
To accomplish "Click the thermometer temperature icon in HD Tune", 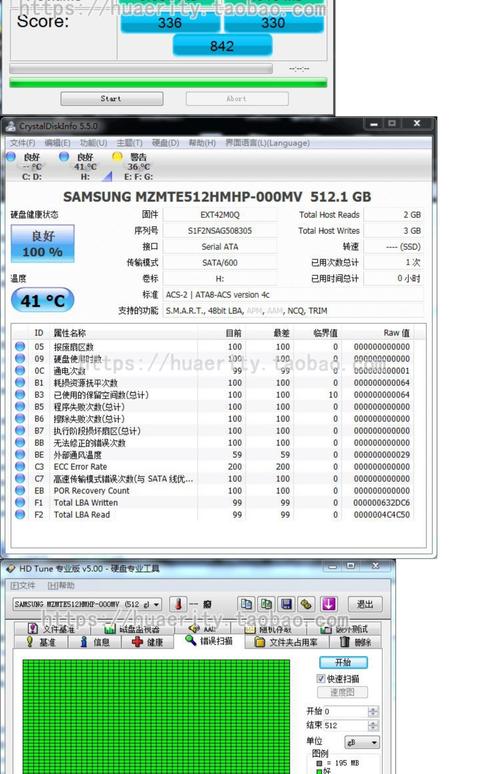I will pyautogui.click(x=179, y=604).
